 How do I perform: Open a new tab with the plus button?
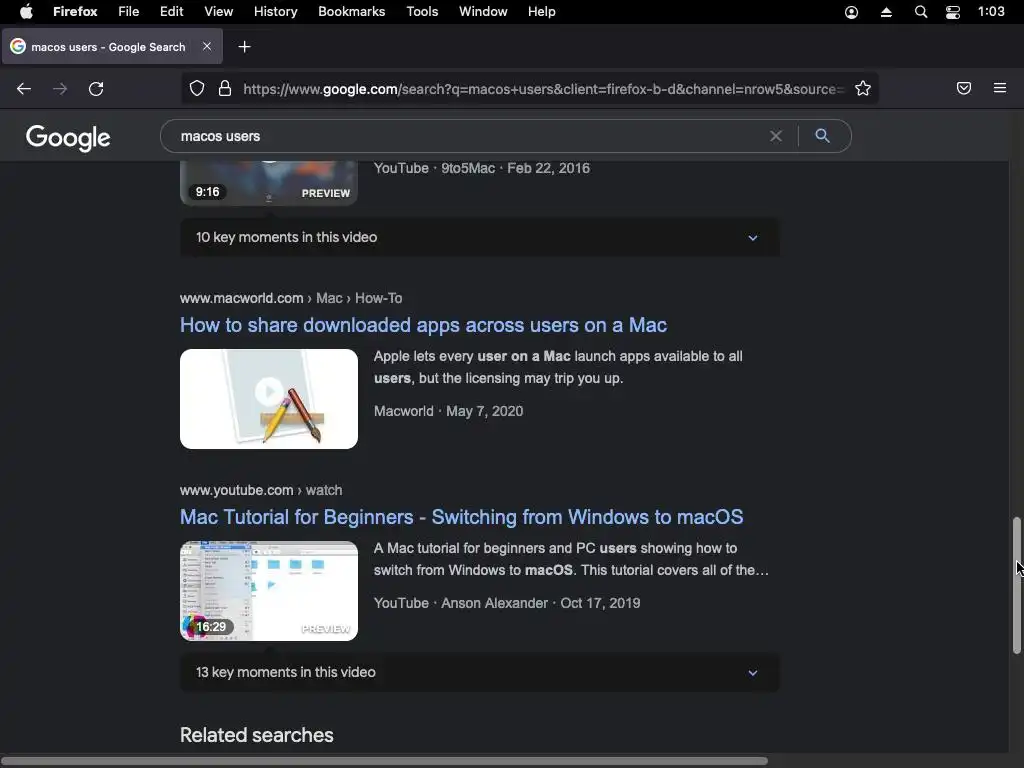pos(244,47)
